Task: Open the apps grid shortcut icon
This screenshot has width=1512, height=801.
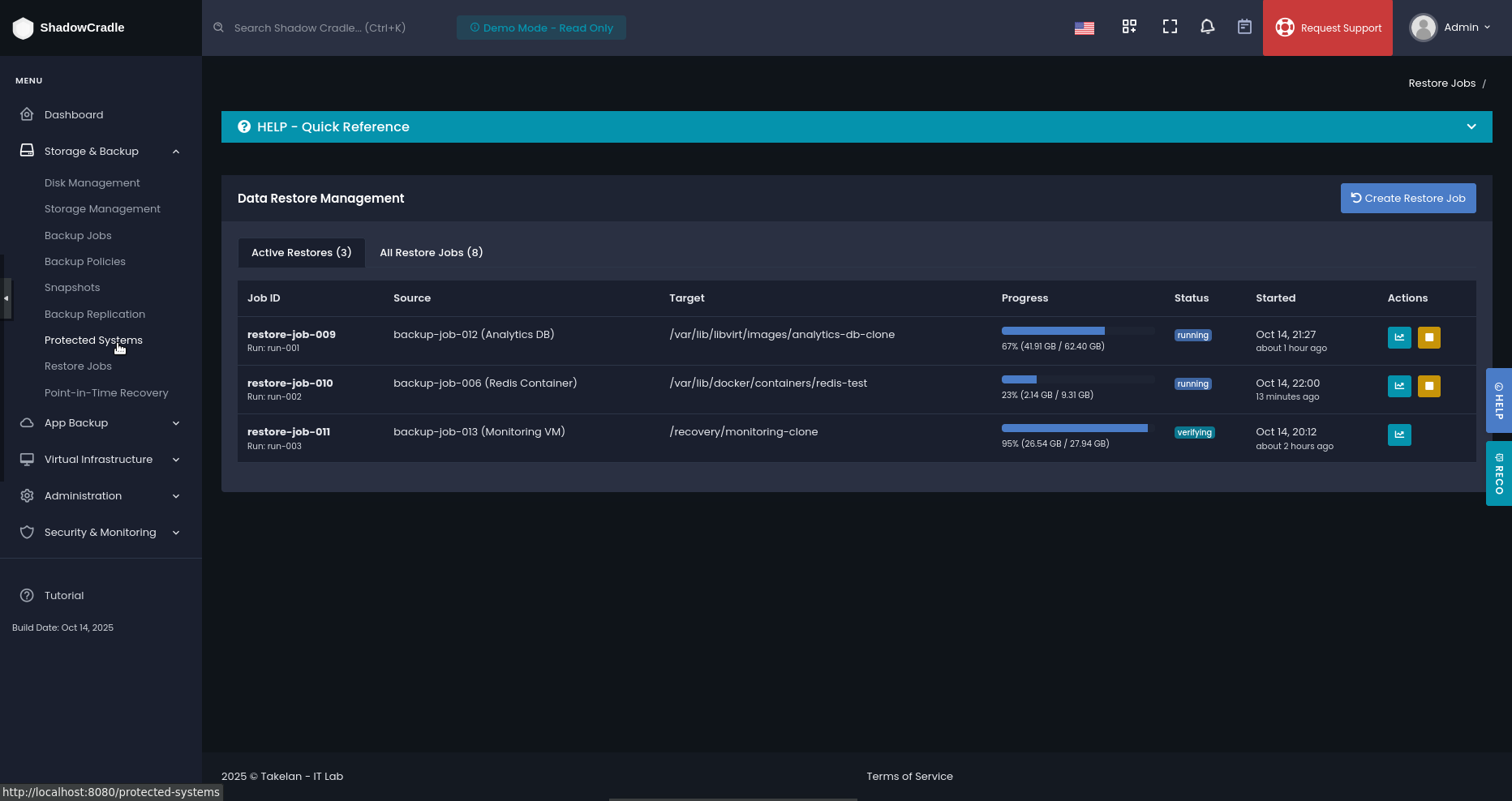Action: click(x=1129, y=27)
